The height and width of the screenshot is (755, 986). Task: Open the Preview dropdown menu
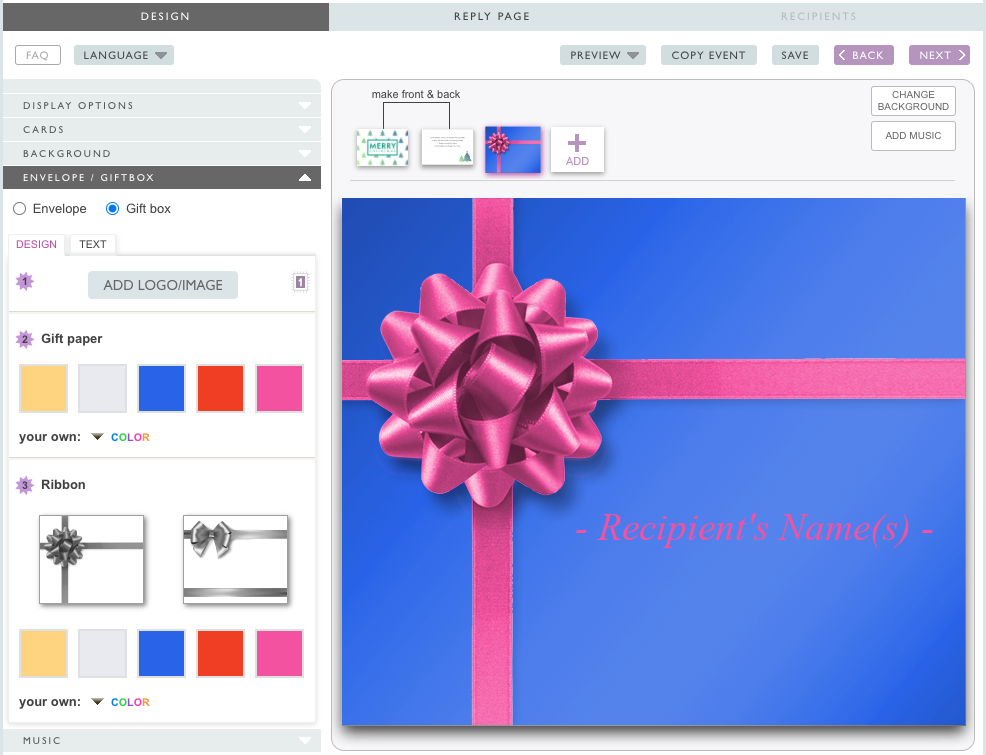click(x=602, y=55)
